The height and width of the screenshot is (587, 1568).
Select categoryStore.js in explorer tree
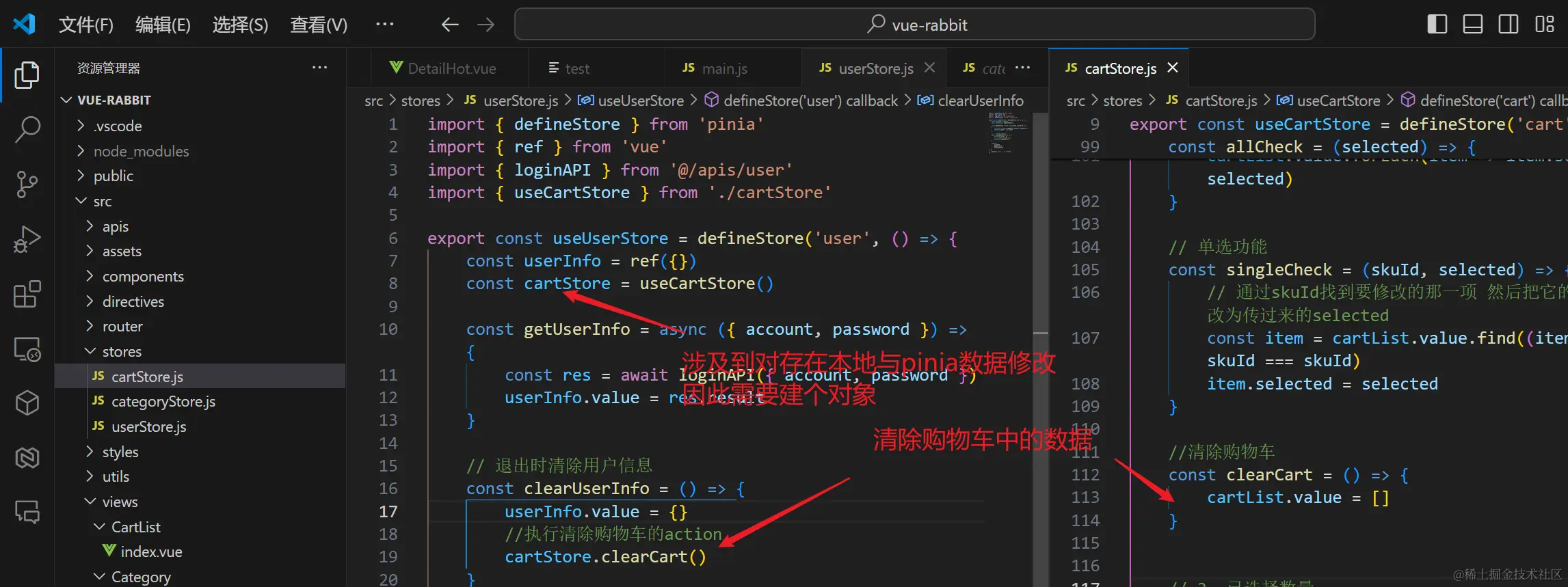tap(200, 401)
